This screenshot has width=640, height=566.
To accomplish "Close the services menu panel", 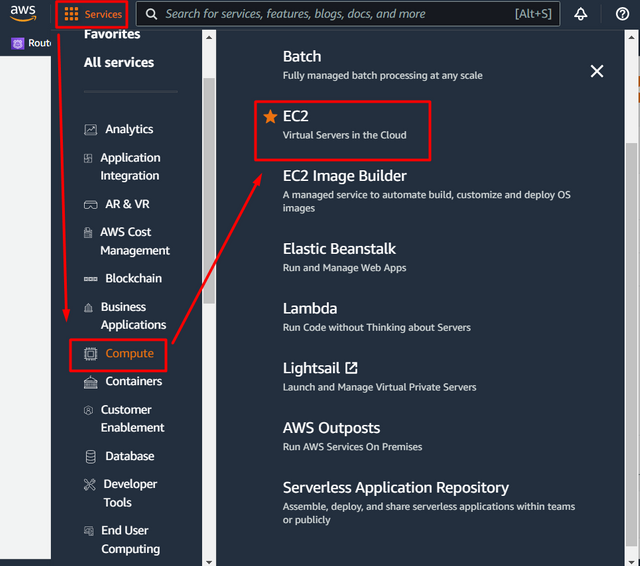I will click(x=597, y=71).
